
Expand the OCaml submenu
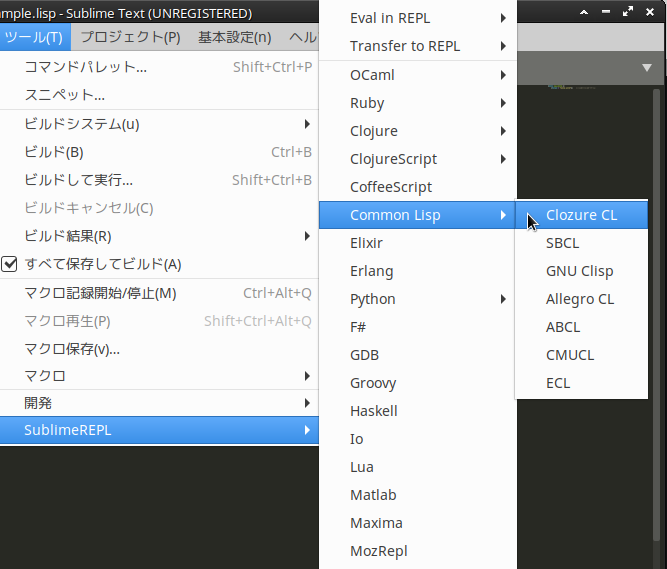pyautogui.click(x=418, y=75)
